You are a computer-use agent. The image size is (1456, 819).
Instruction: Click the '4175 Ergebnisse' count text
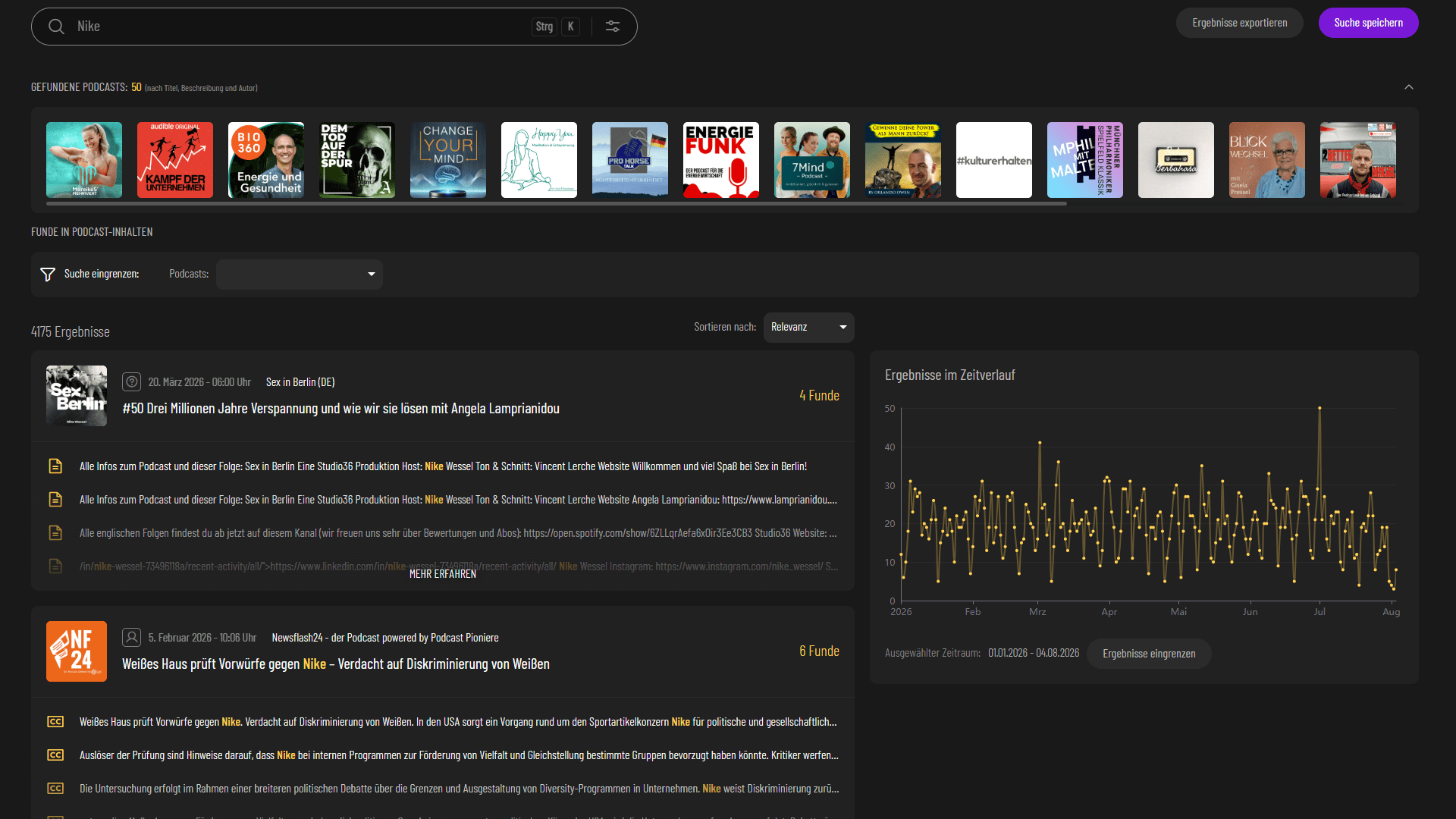click(71, 332)
